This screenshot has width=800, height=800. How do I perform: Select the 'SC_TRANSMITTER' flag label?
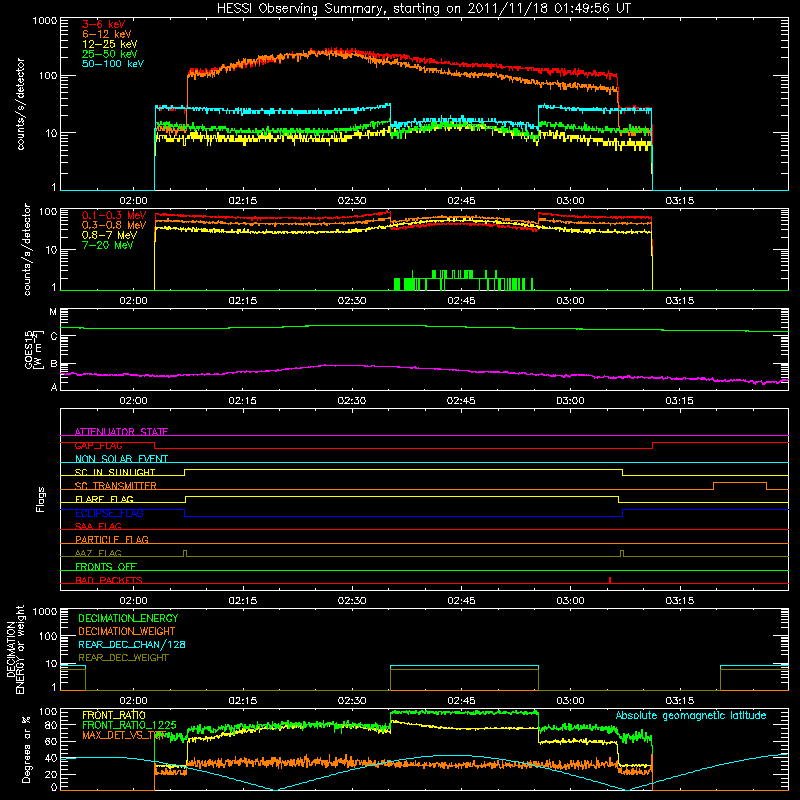pyautogui.click(x=116, y=486)
